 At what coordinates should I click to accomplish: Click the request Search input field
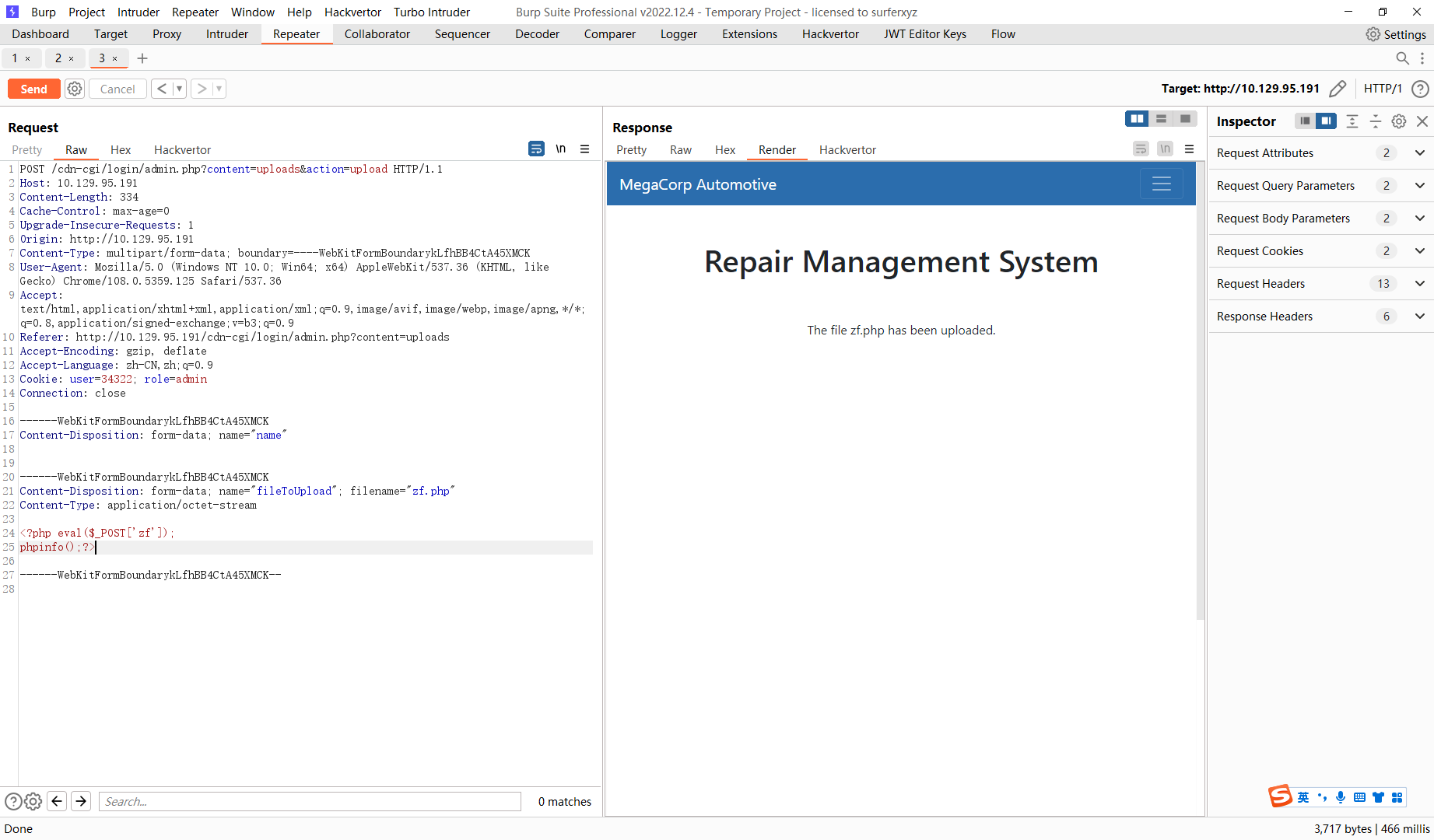click(310, 801)
